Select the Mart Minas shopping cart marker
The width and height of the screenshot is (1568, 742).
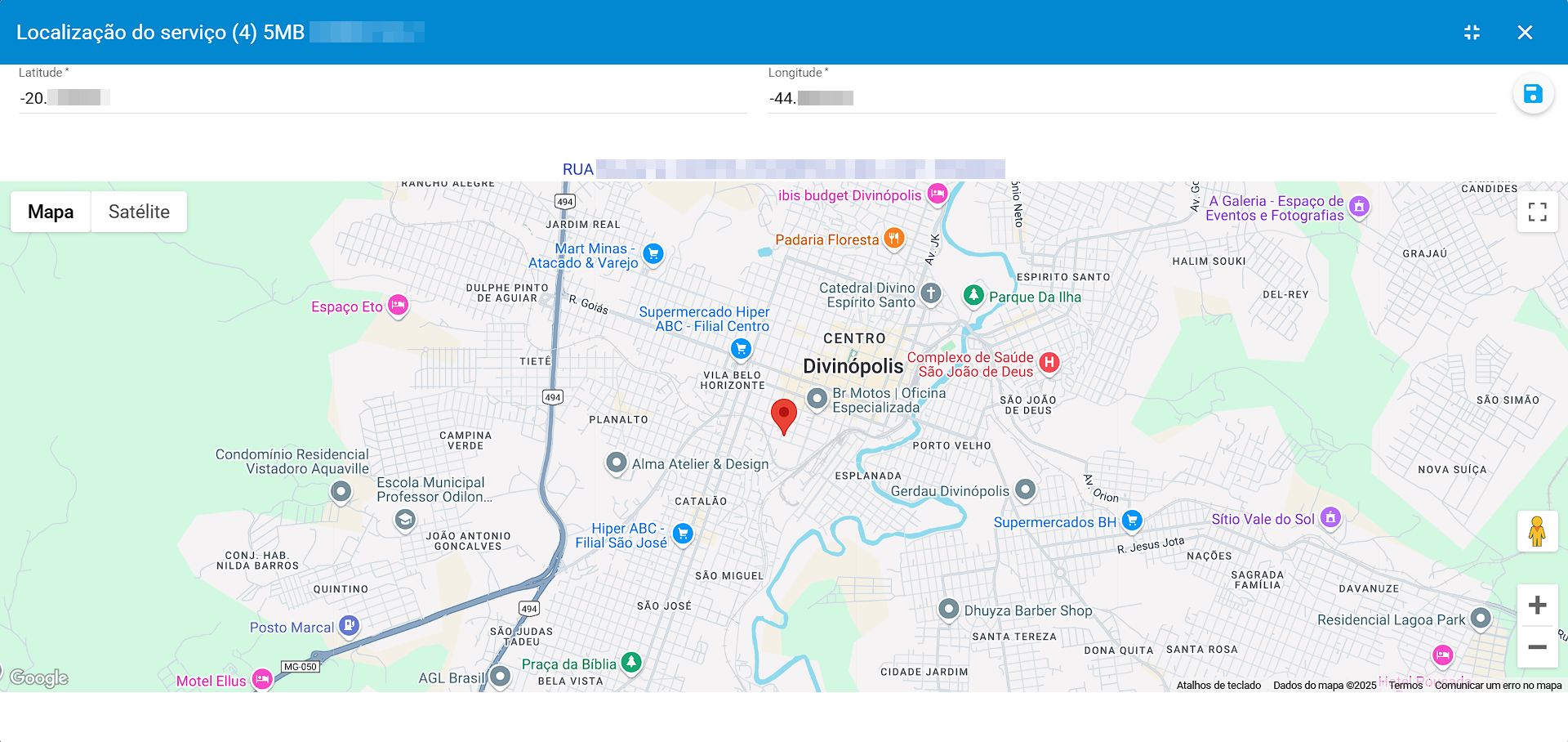[653, 254]
